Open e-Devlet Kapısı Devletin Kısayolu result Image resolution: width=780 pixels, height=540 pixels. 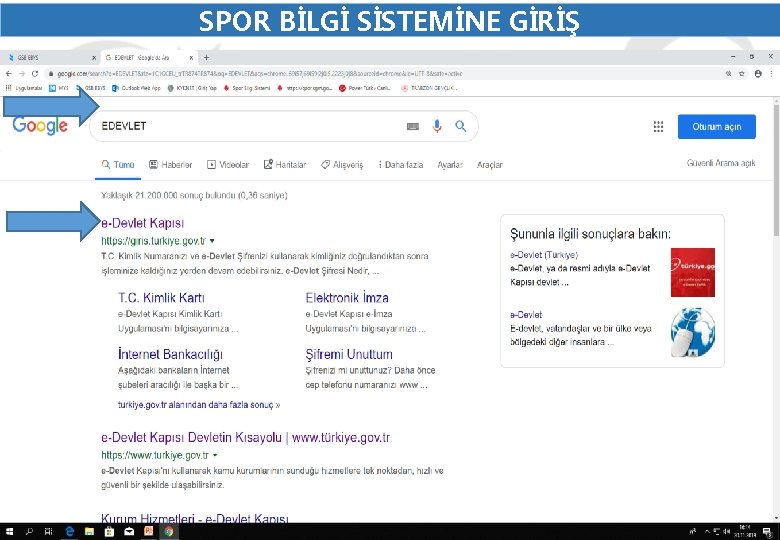point(245,438)
